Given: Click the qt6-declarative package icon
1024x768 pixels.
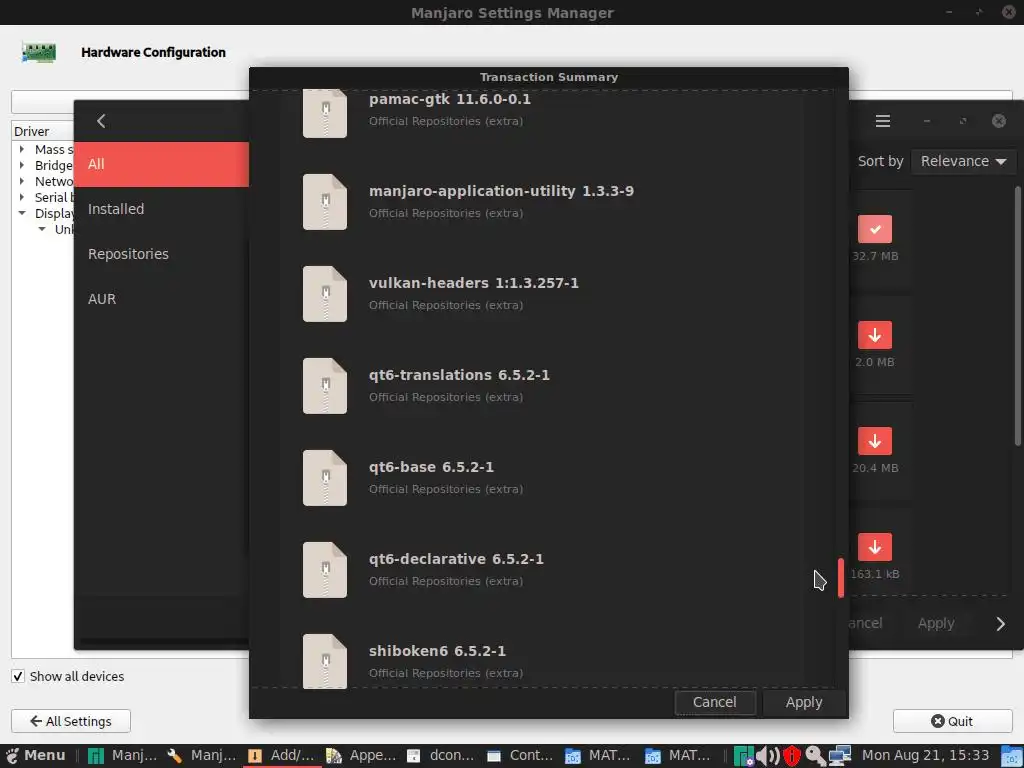Looking at the screenshot, I should point(325,570).
